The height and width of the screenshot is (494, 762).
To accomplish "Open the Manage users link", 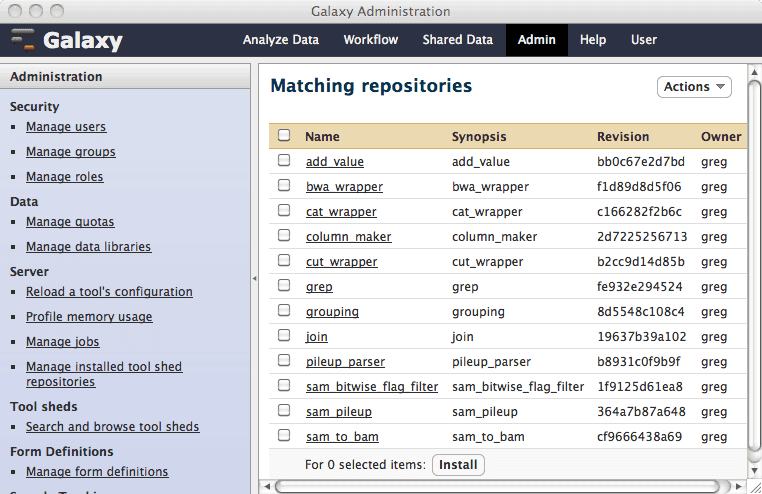I will [66, 127].
